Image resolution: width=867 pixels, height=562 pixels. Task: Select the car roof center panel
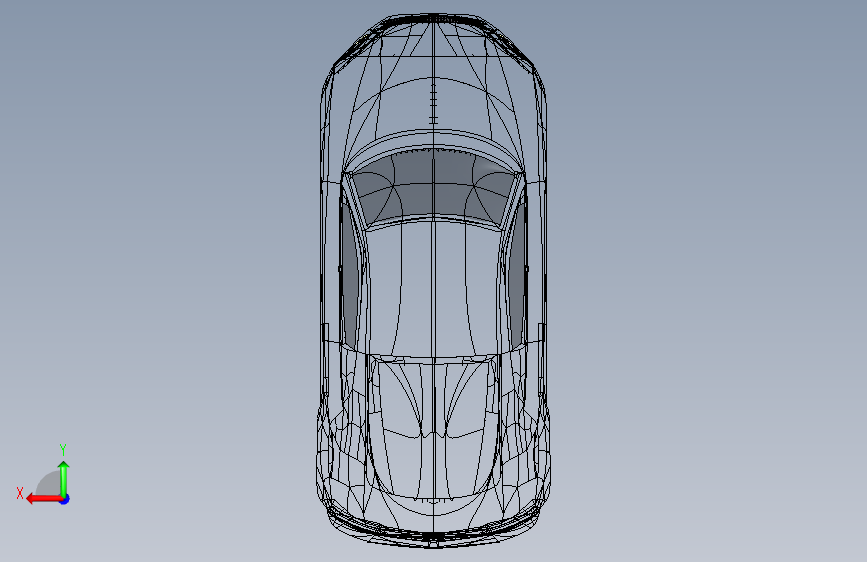433,288
